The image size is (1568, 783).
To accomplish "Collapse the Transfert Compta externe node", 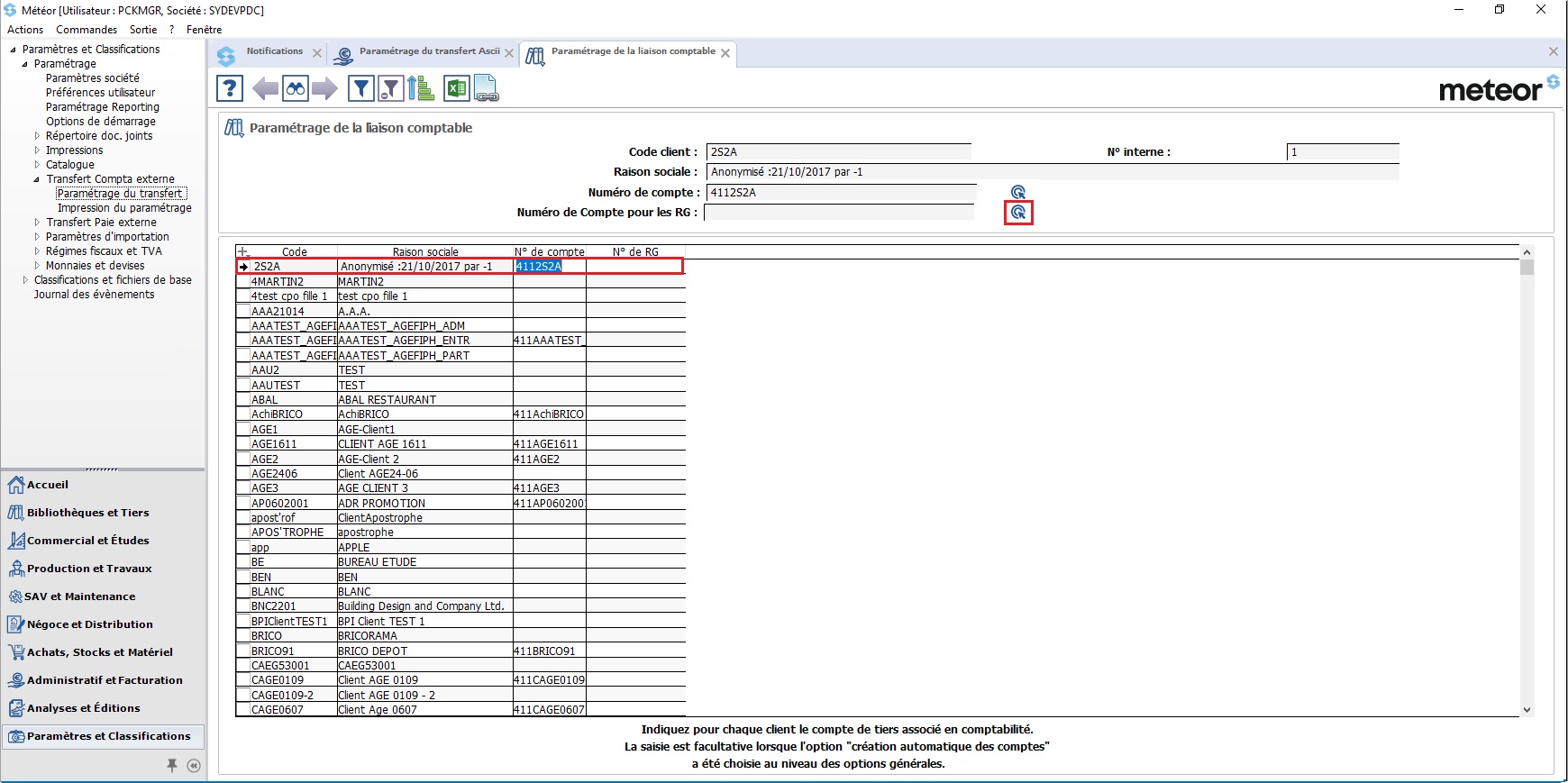I will [x=37, y=179].
